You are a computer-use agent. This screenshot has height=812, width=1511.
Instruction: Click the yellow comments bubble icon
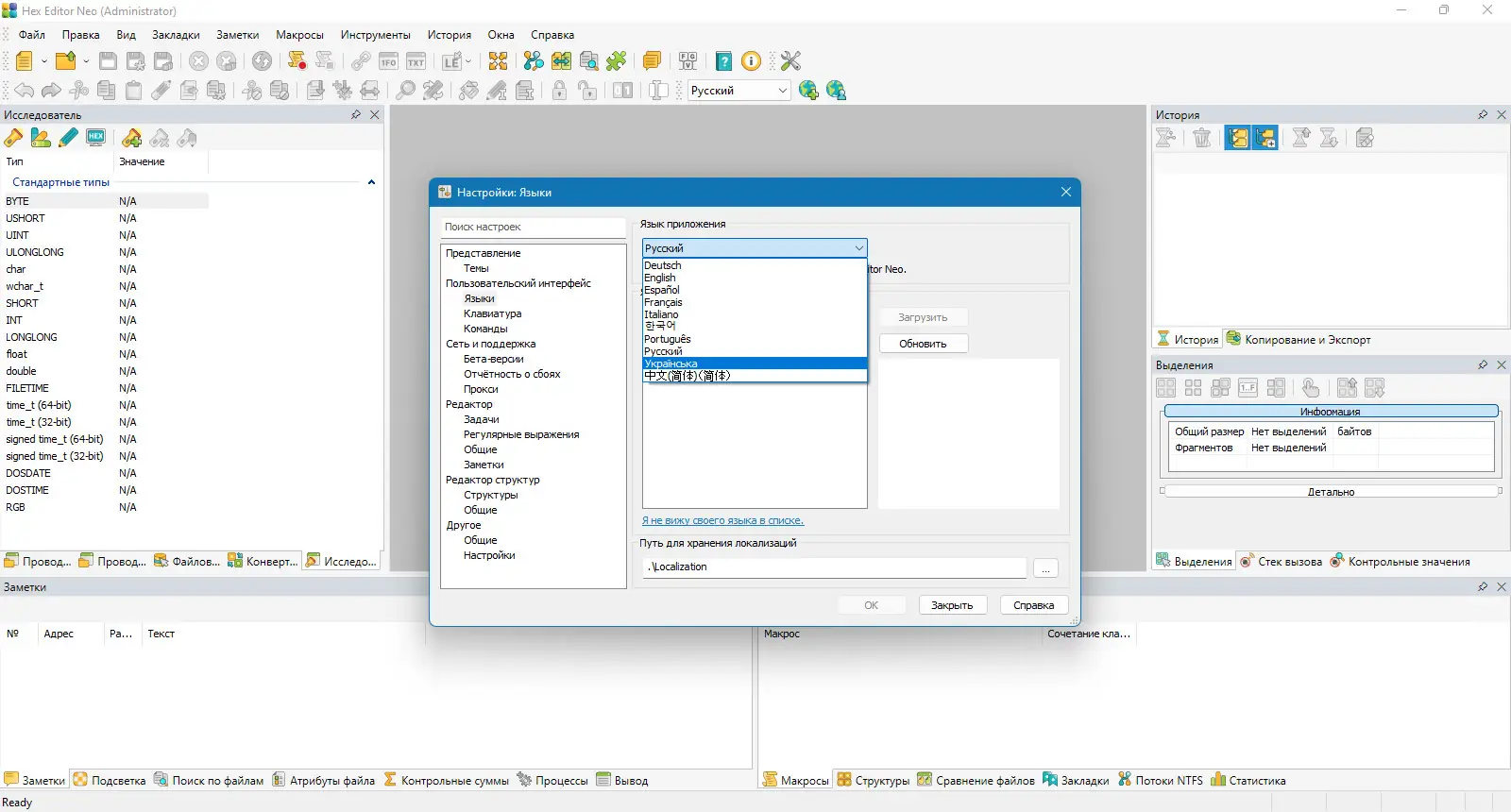[652, 61]
